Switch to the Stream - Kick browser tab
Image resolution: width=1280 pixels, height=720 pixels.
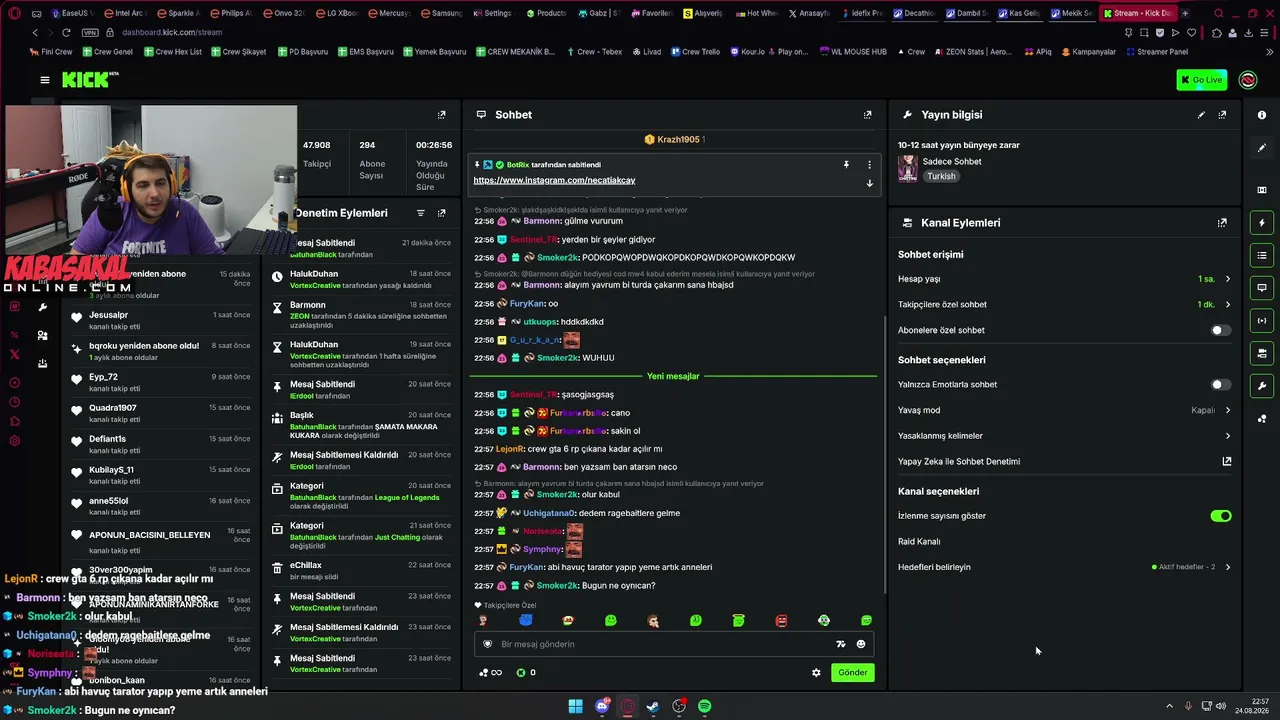pos(1136,14)
